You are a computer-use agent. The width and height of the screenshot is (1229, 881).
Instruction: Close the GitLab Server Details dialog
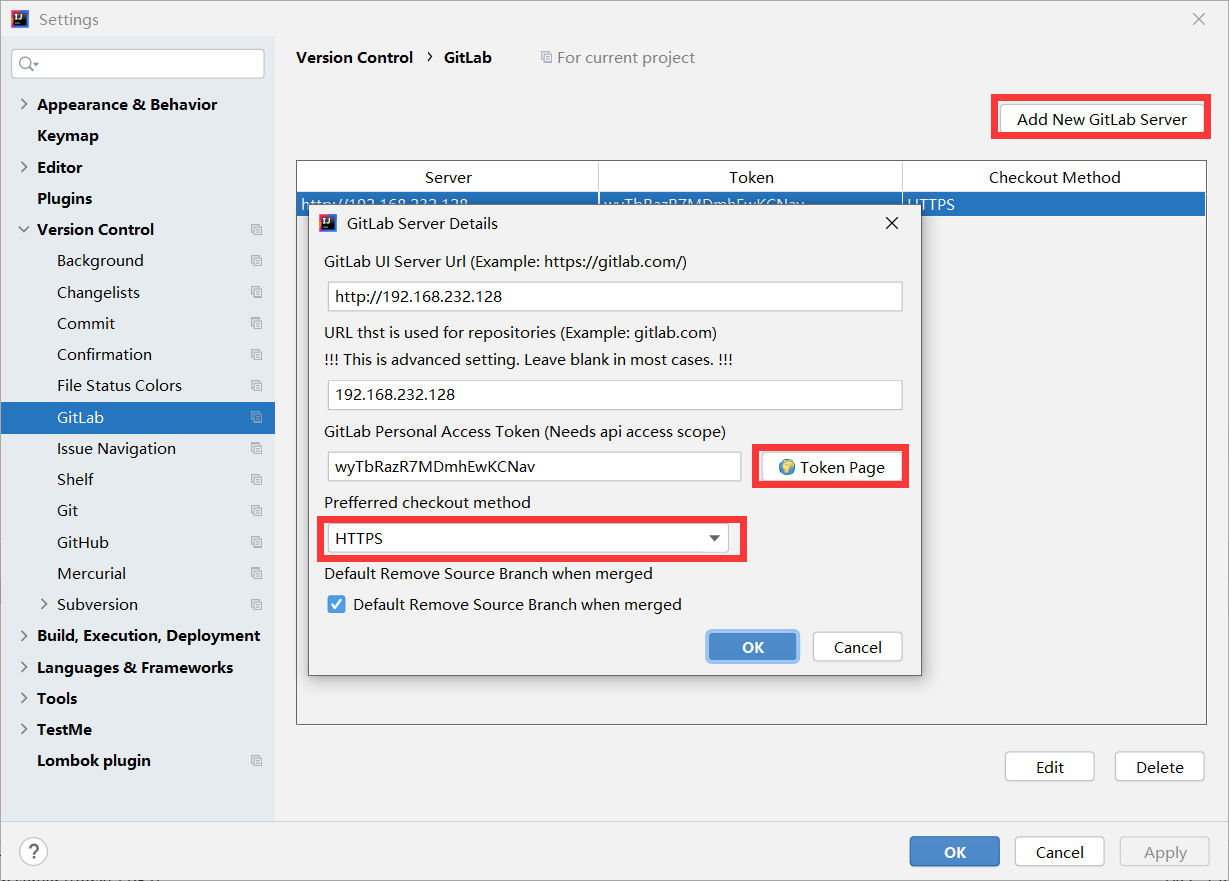click(x=892, y=223)
